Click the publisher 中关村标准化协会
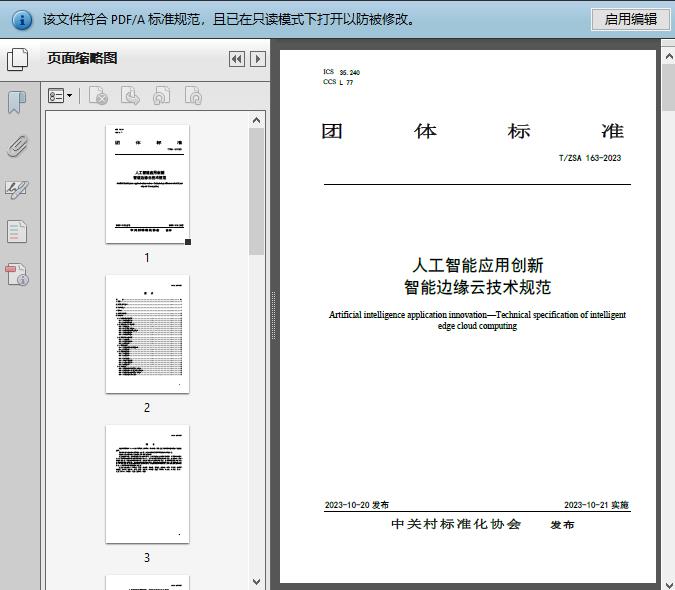Screen dimensions: 675x590 click(456, 524)
